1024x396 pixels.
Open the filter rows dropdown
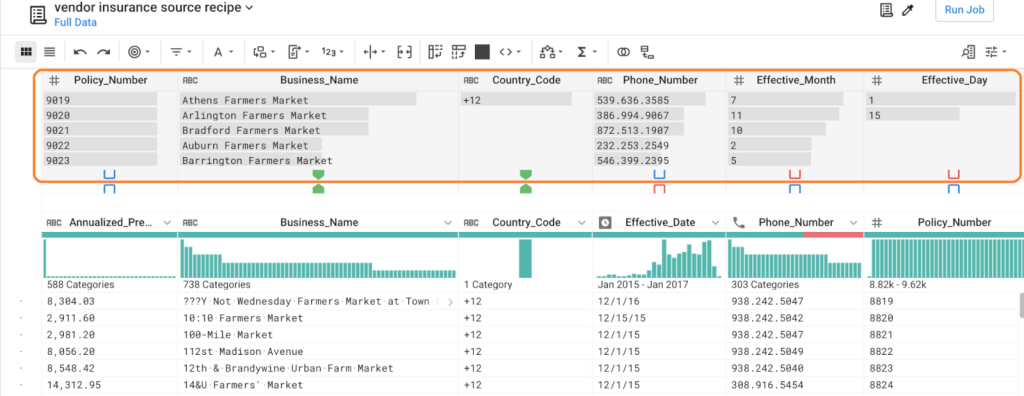pos(181,52)
